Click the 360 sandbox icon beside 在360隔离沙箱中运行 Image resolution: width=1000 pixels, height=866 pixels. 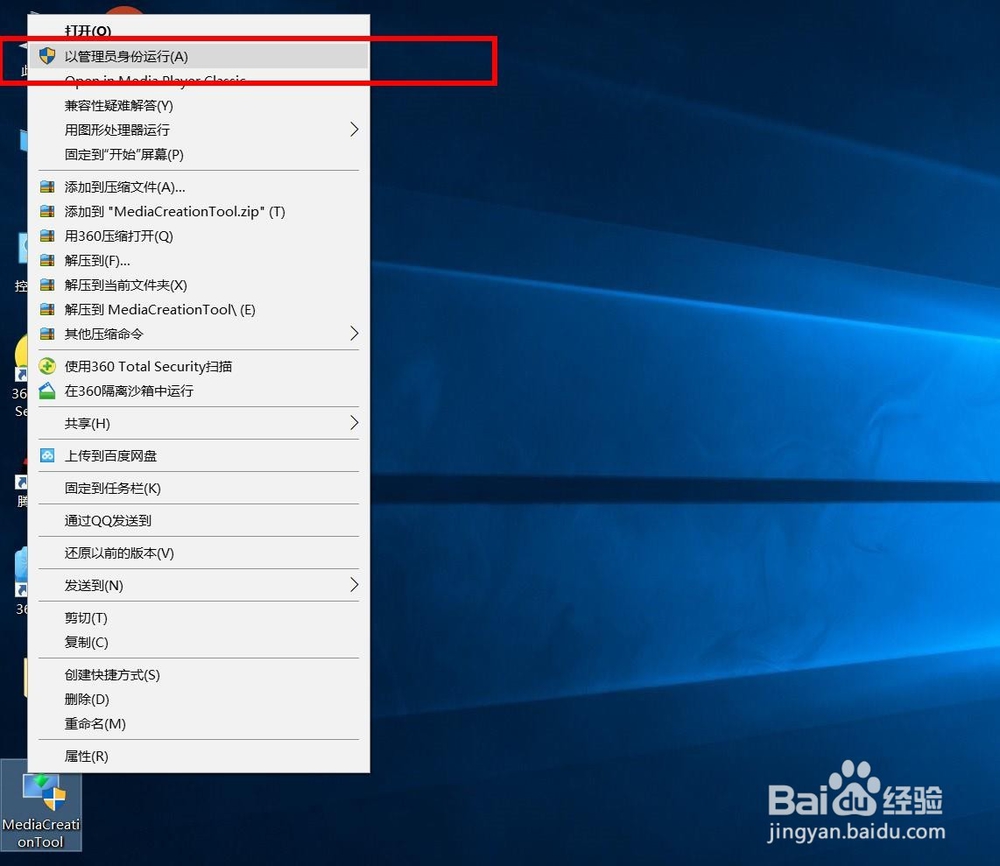click(47, 391)
